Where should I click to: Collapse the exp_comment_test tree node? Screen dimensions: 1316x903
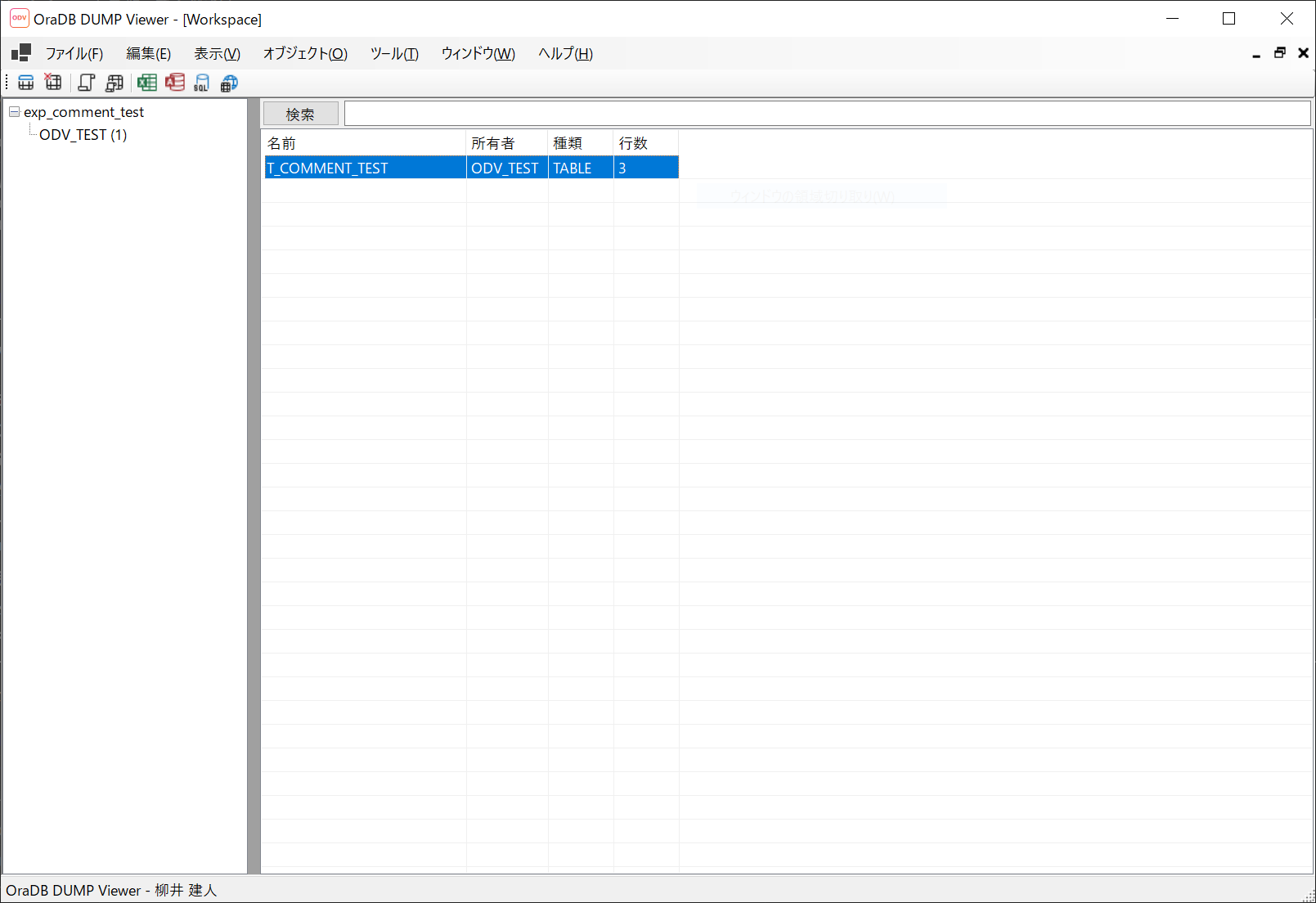click(x=14, y=112)
